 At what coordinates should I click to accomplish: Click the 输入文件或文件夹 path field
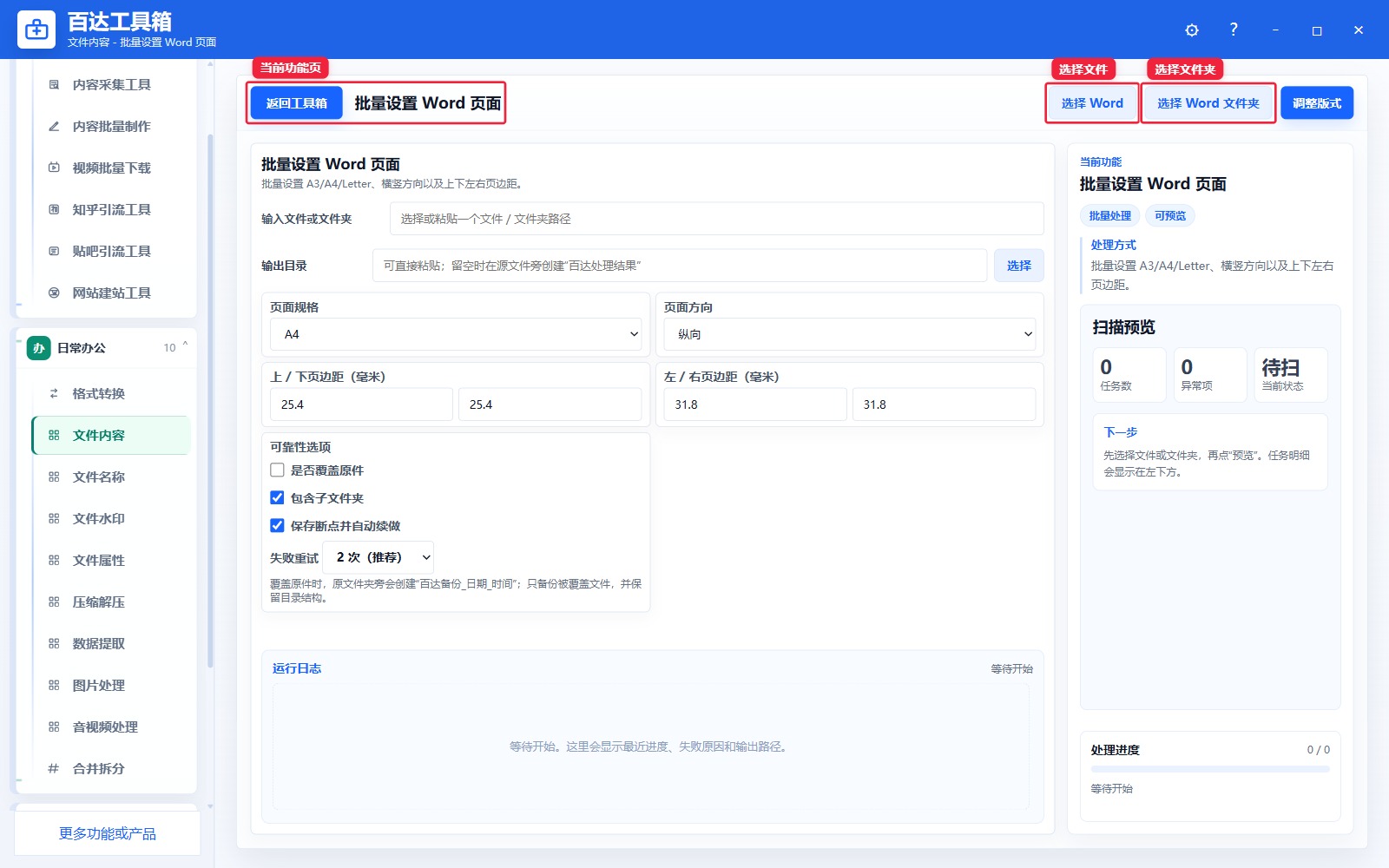(x=716, y=219)
